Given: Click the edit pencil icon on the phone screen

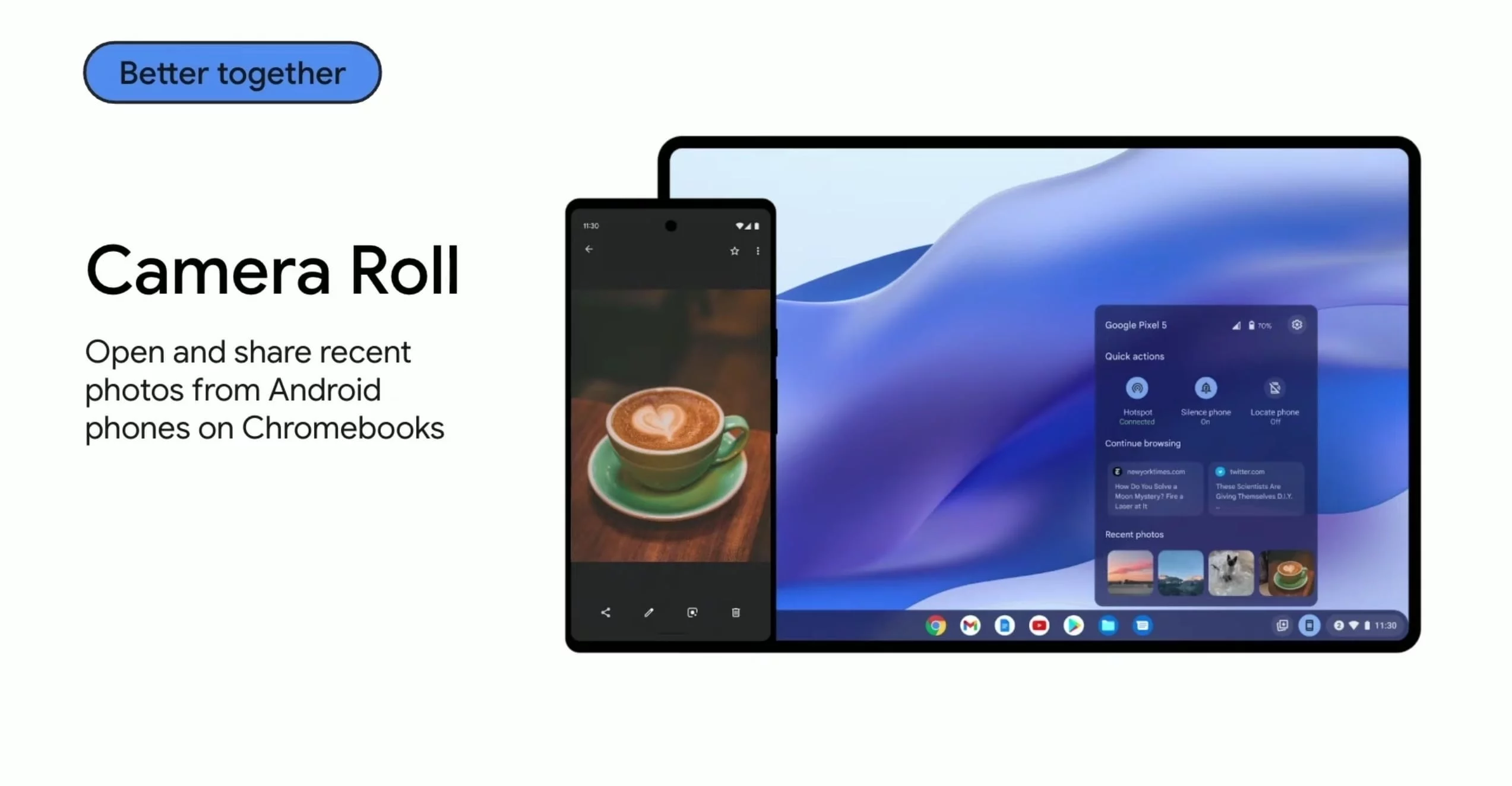Looking at the screenshot, I should [x=648, y=613].
